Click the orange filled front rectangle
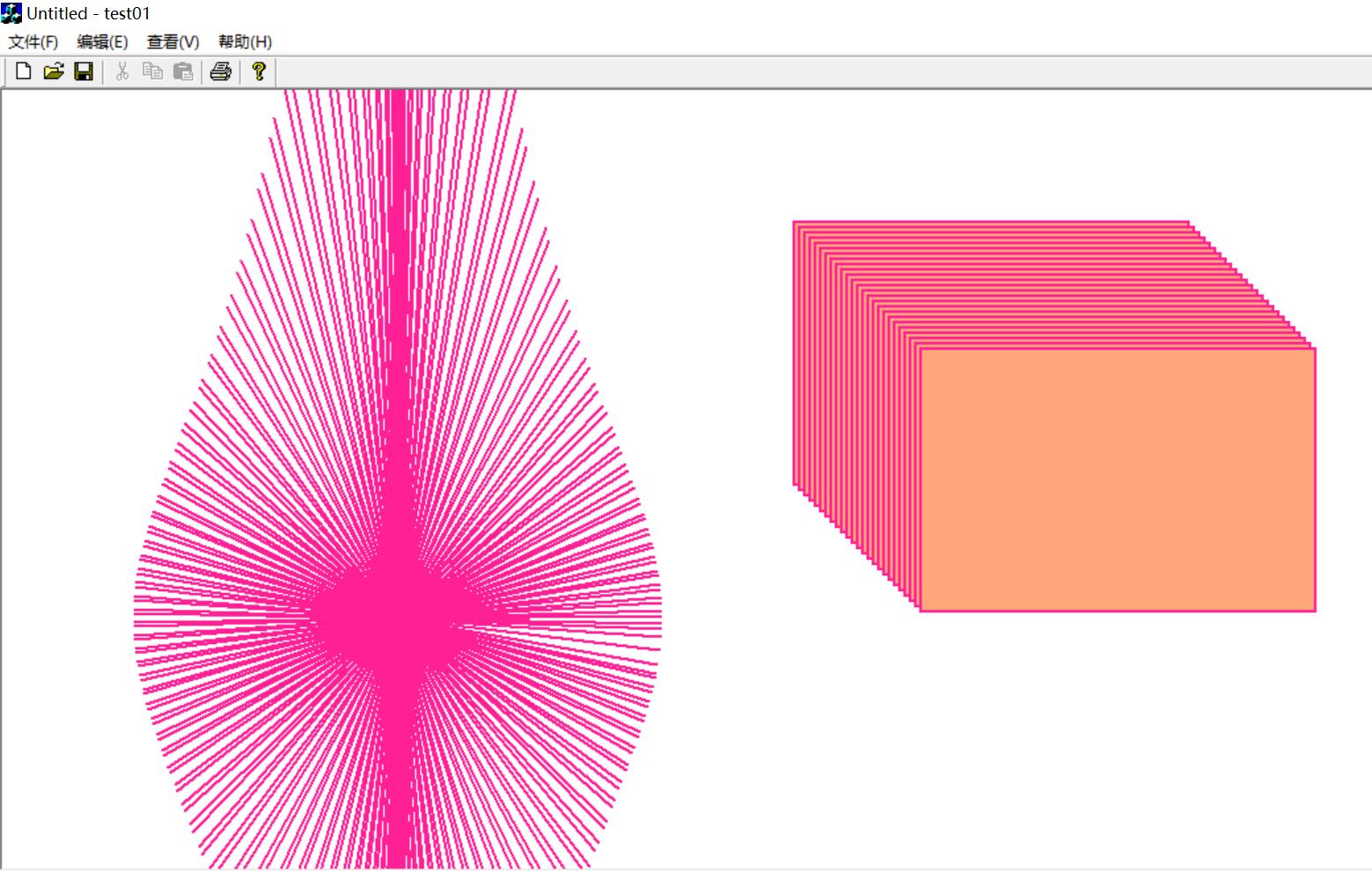1372x871 pixels. (x=1118, y=479)
